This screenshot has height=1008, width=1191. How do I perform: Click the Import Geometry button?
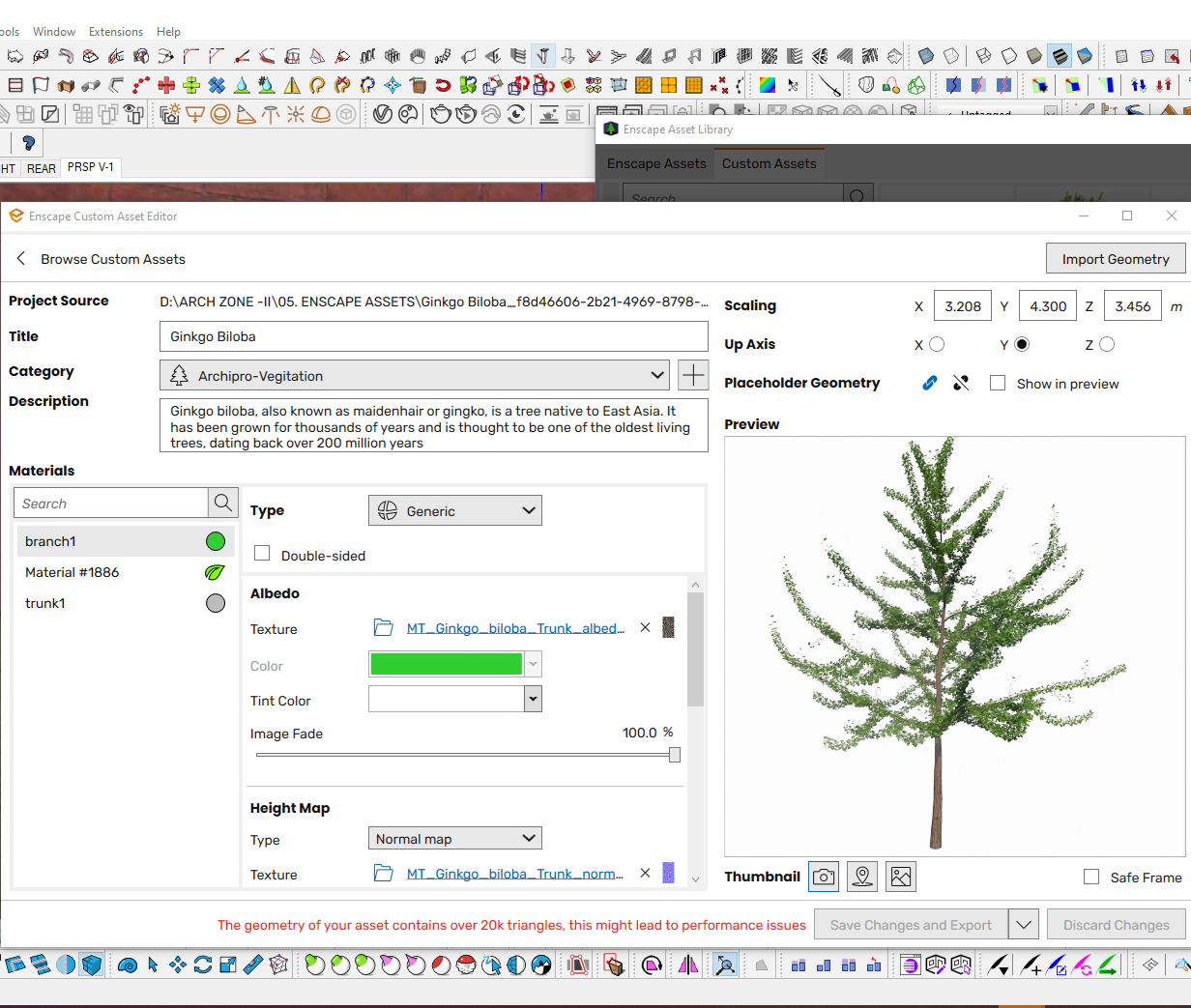(1116, 259)
